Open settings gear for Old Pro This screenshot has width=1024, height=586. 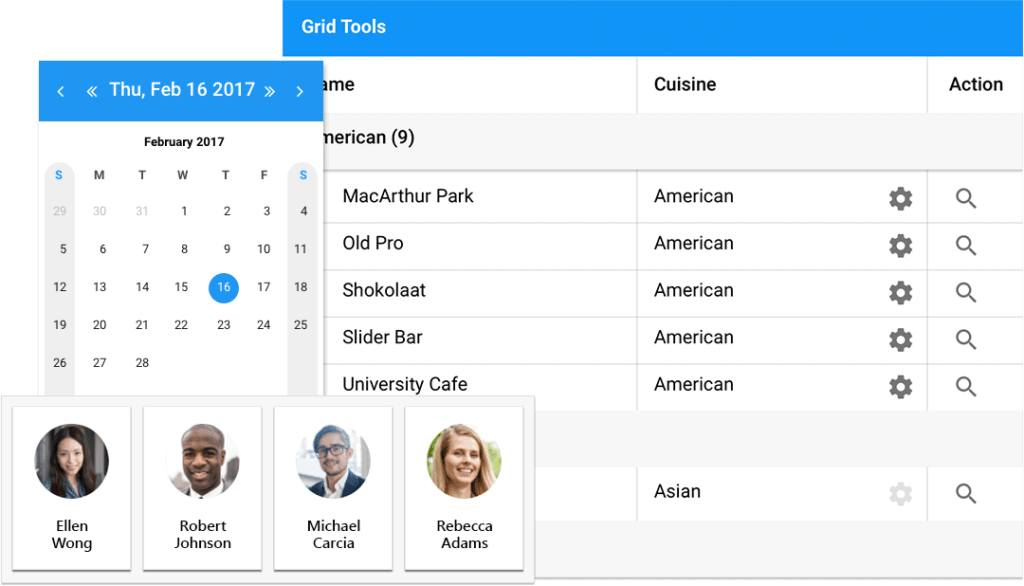tap(901, 246)
